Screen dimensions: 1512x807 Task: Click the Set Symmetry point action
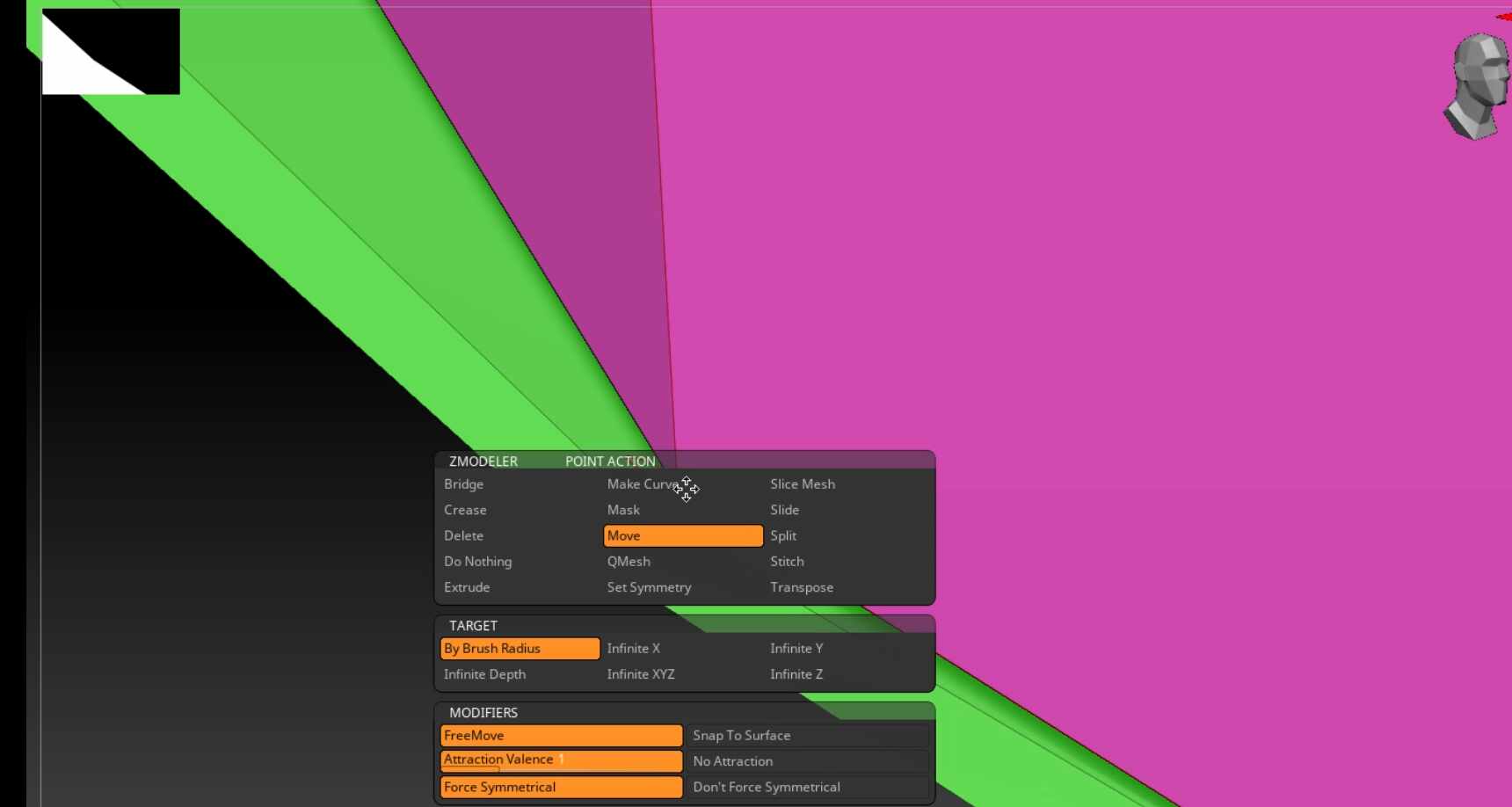pos(649,587)
